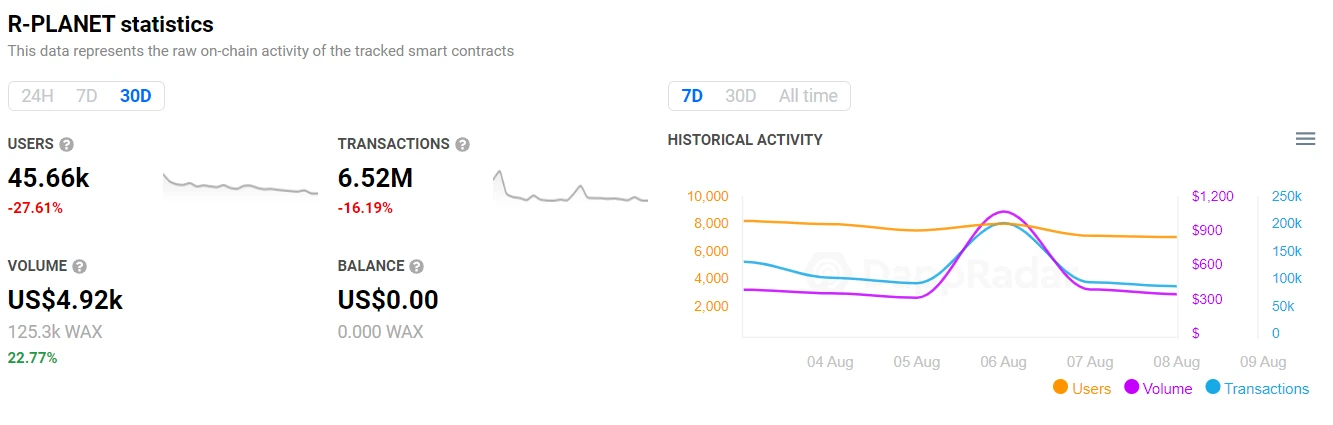This screenshot has width=1333, height=425.
Task: Toggle Users series via legend label
Action: (x=1091, y=389)
